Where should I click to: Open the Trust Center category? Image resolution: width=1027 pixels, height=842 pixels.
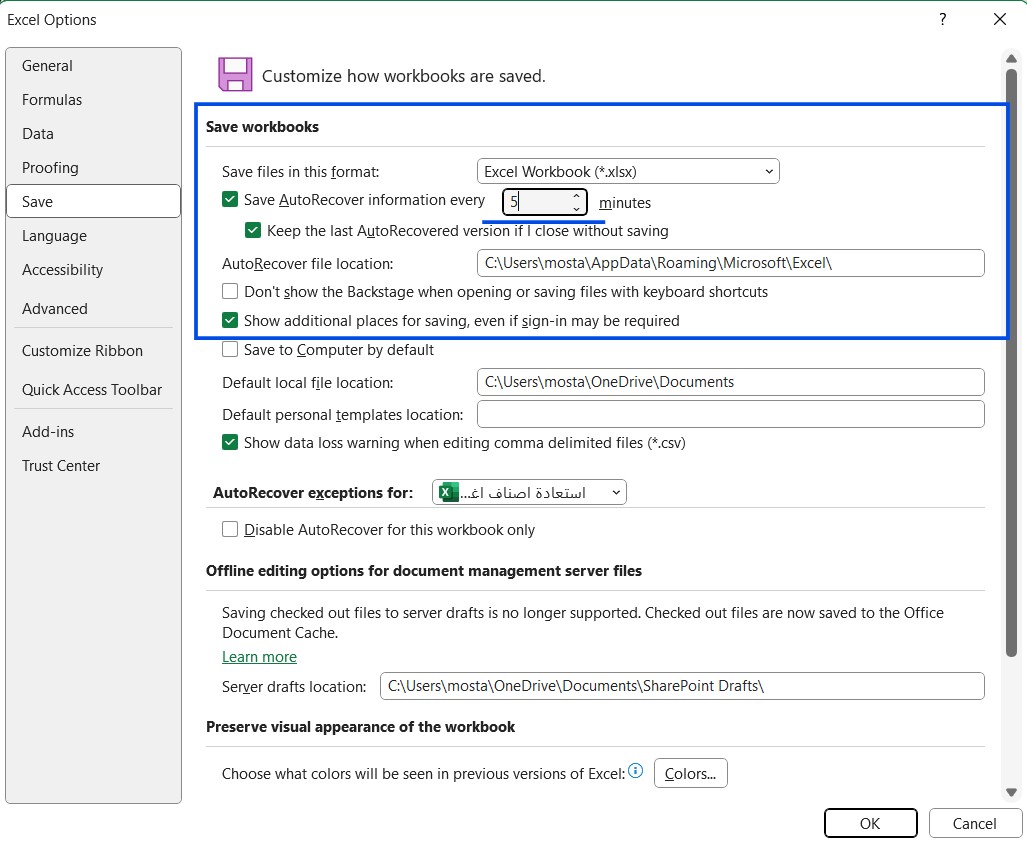click(x=61, y=466)
